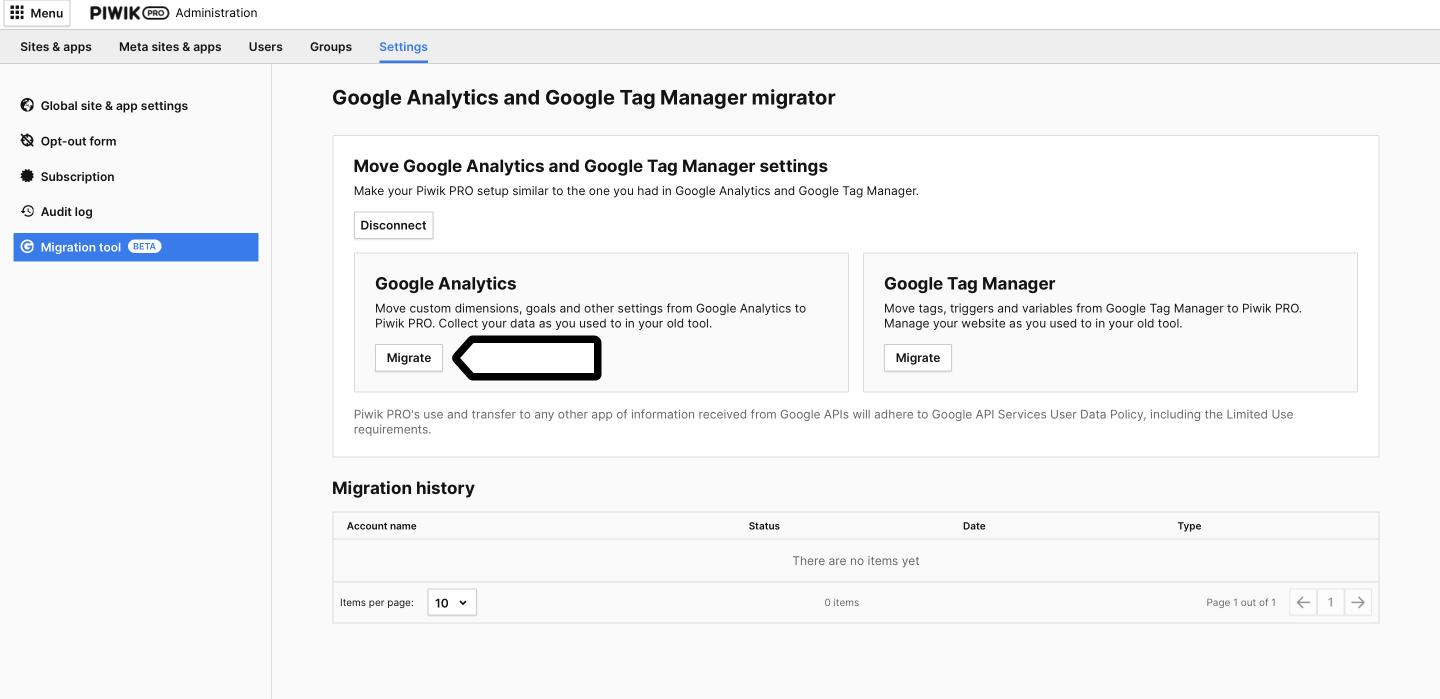Image resolution: width=1440 pixels, height=699 pixels.
Task: Click the '0 items' count
Action: (x=842, y=603)
